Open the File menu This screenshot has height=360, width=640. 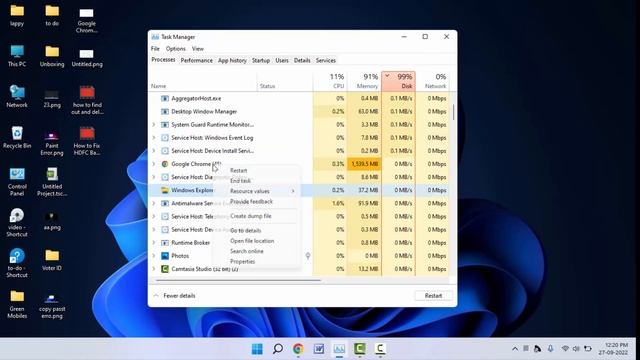pos(155,49)
